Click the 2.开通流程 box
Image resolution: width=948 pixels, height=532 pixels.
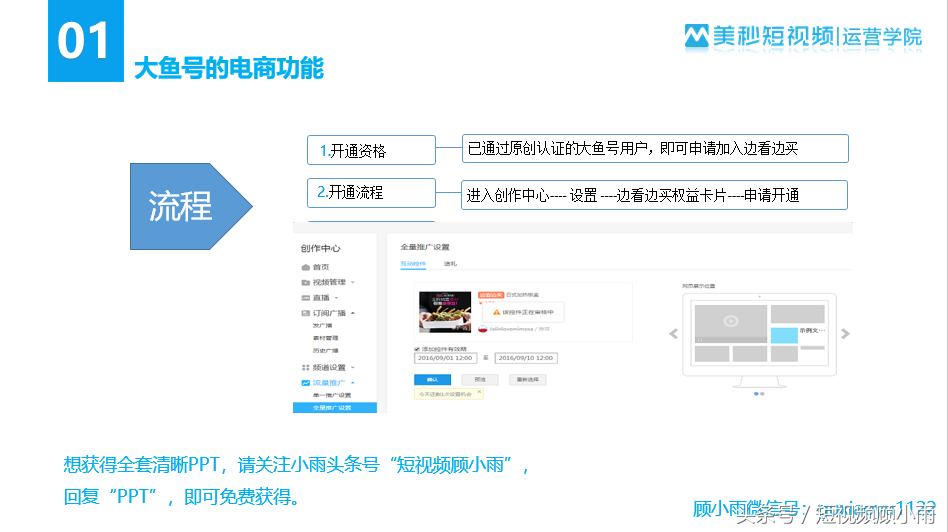(371, 193)
